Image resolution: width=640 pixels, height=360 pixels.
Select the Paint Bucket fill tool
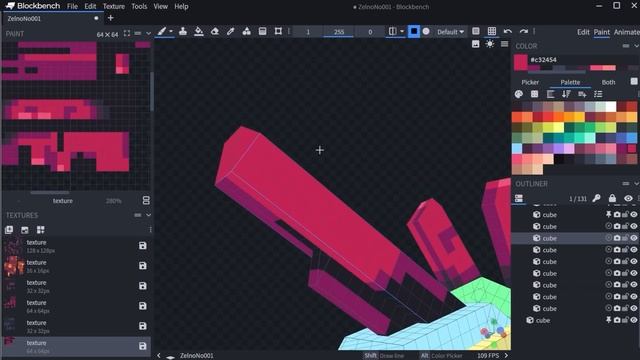199,31
